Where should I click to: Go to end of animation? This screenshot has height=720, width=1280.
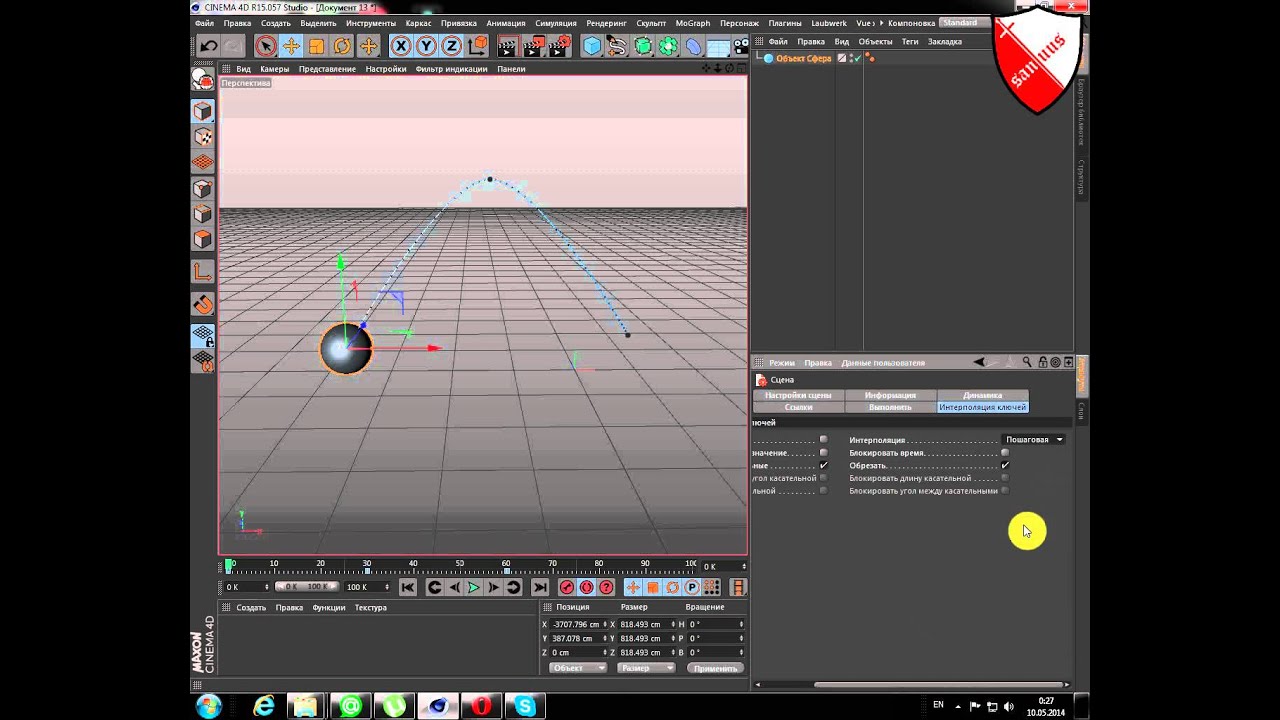pos(540,588)
